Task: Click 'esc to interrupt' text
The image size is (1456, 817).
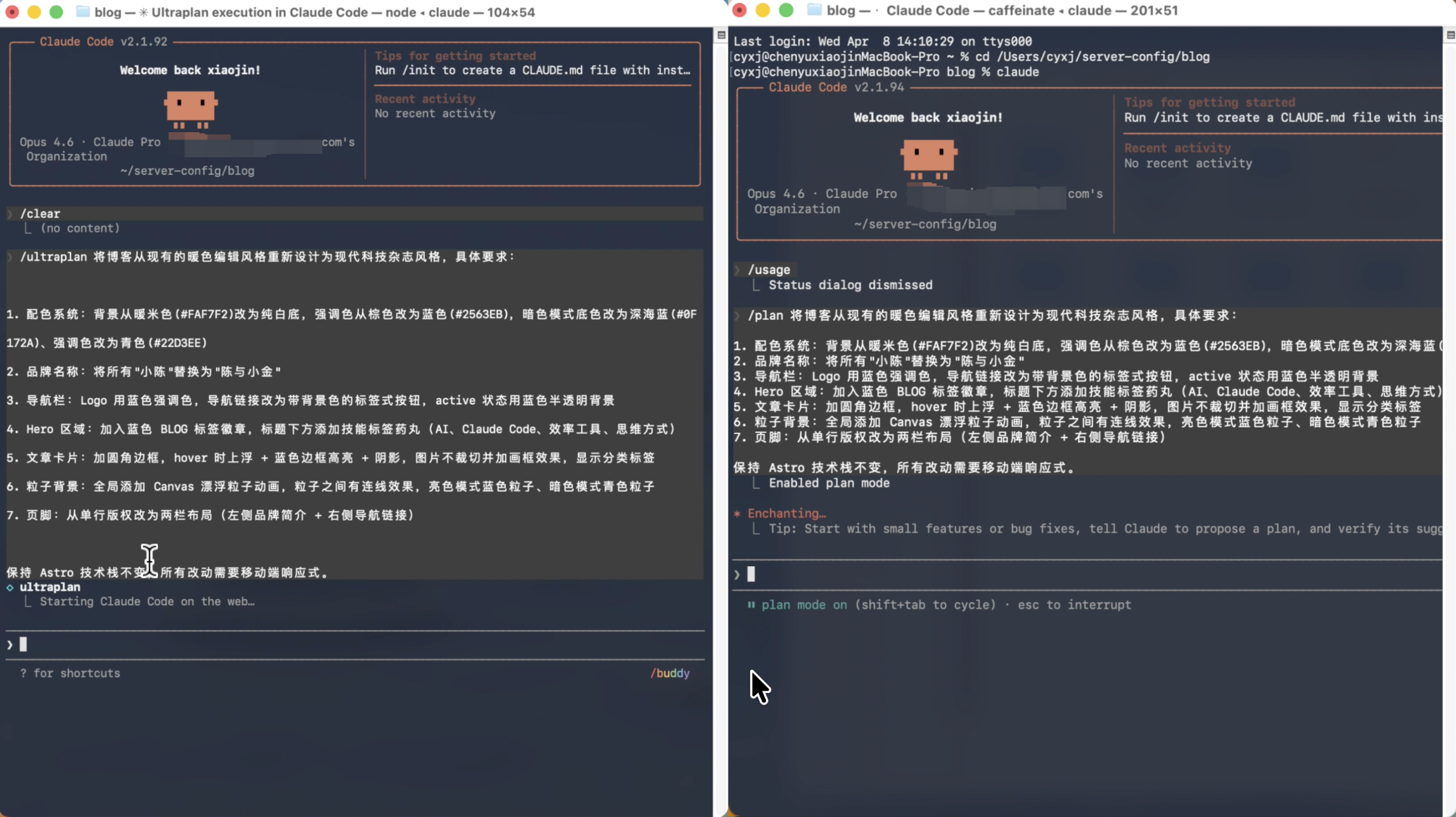Action: [x=1074, y=604]
